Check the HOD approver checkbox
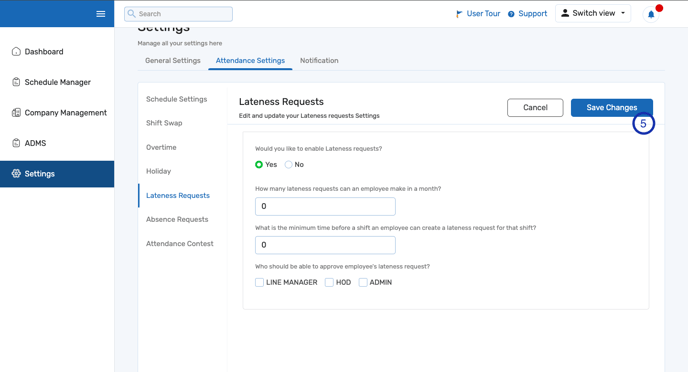Viewport: 688px width, 372px height. pyautogui.click(x=329, y=283)
